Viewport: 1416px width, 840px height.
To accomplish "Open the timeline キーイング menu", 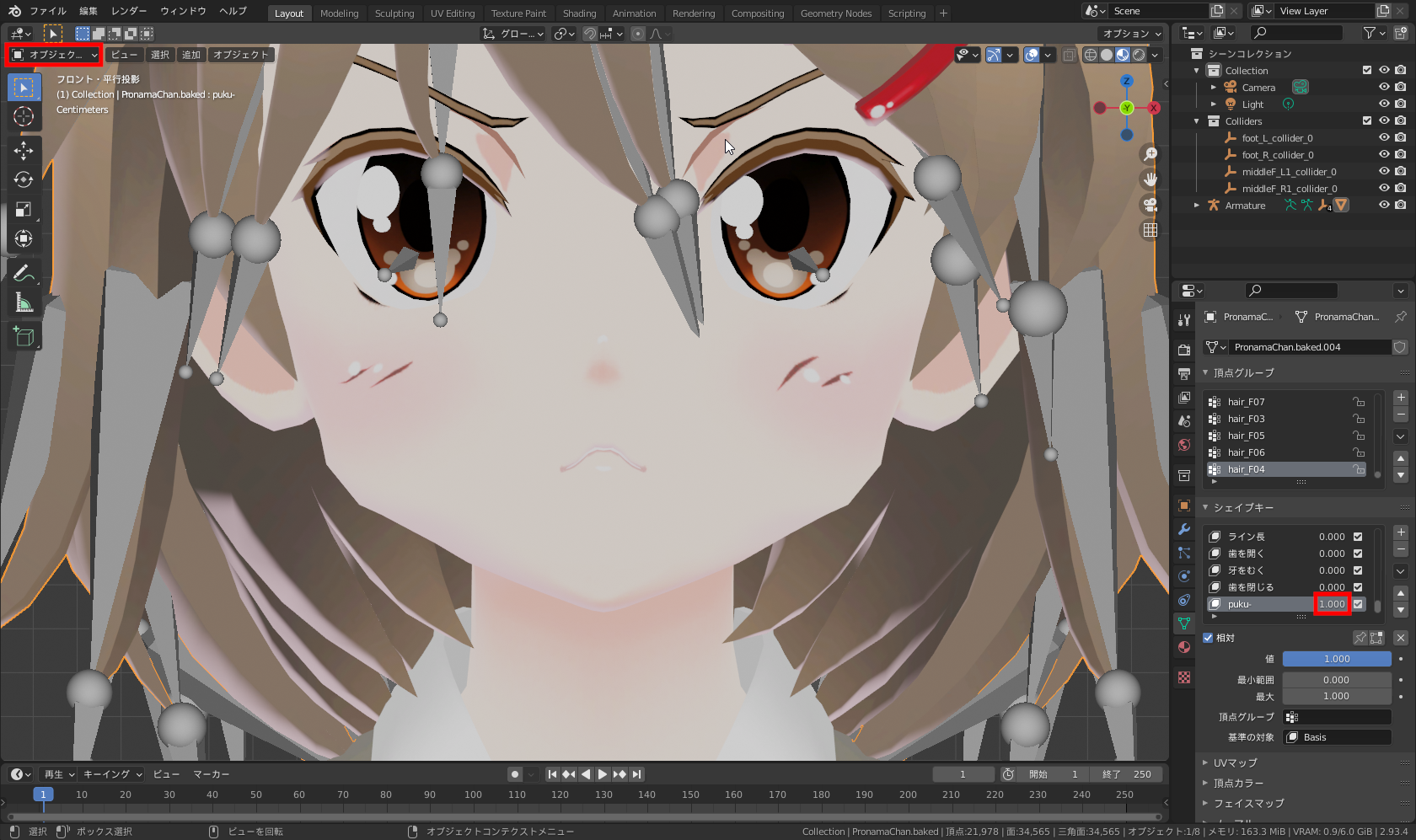I will pos(112,774).
